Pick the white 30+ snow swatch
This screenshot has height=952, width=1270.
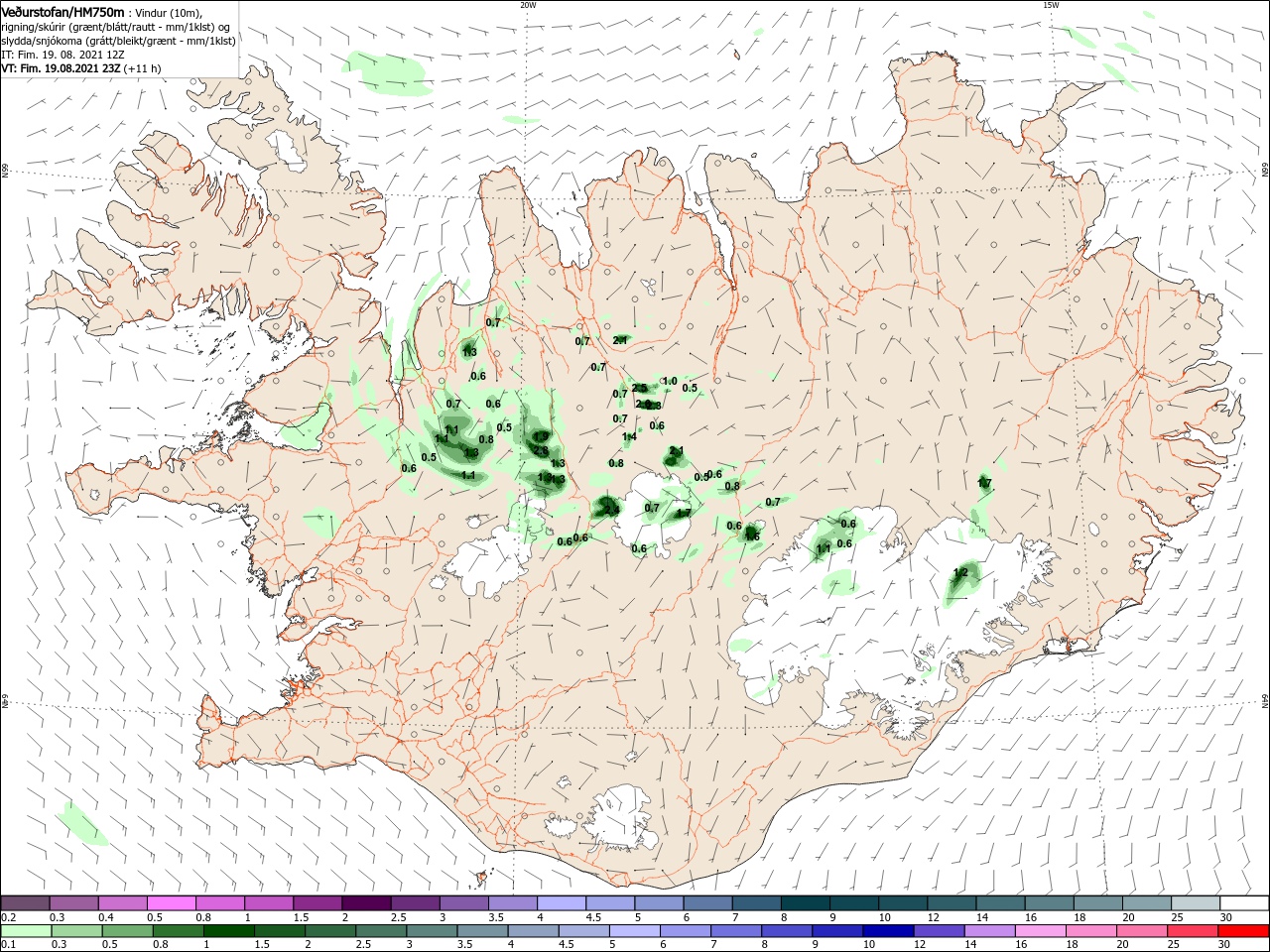pos(1243,903)
